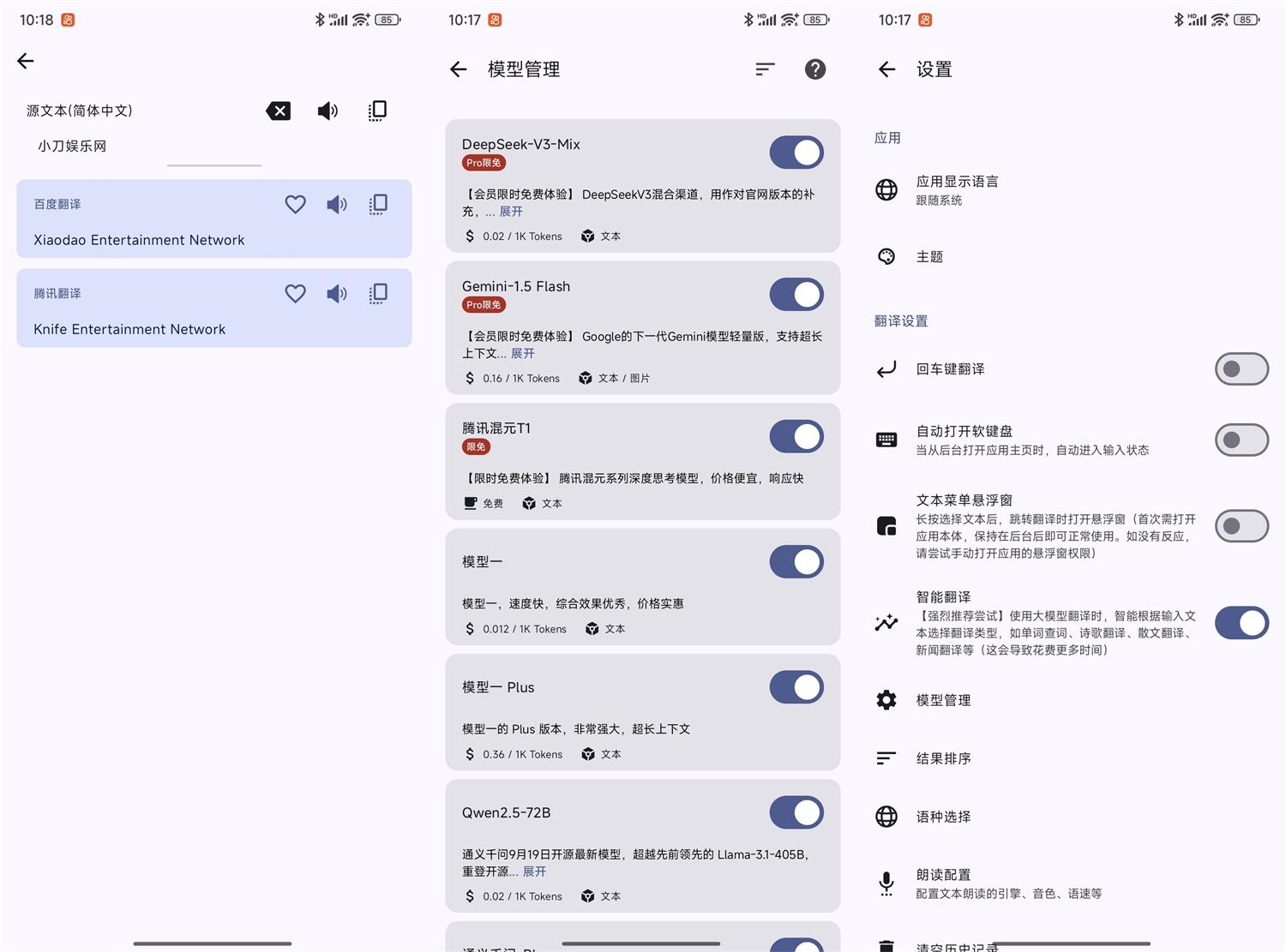Clear the input using the X icon

click(x=278, y=111)
